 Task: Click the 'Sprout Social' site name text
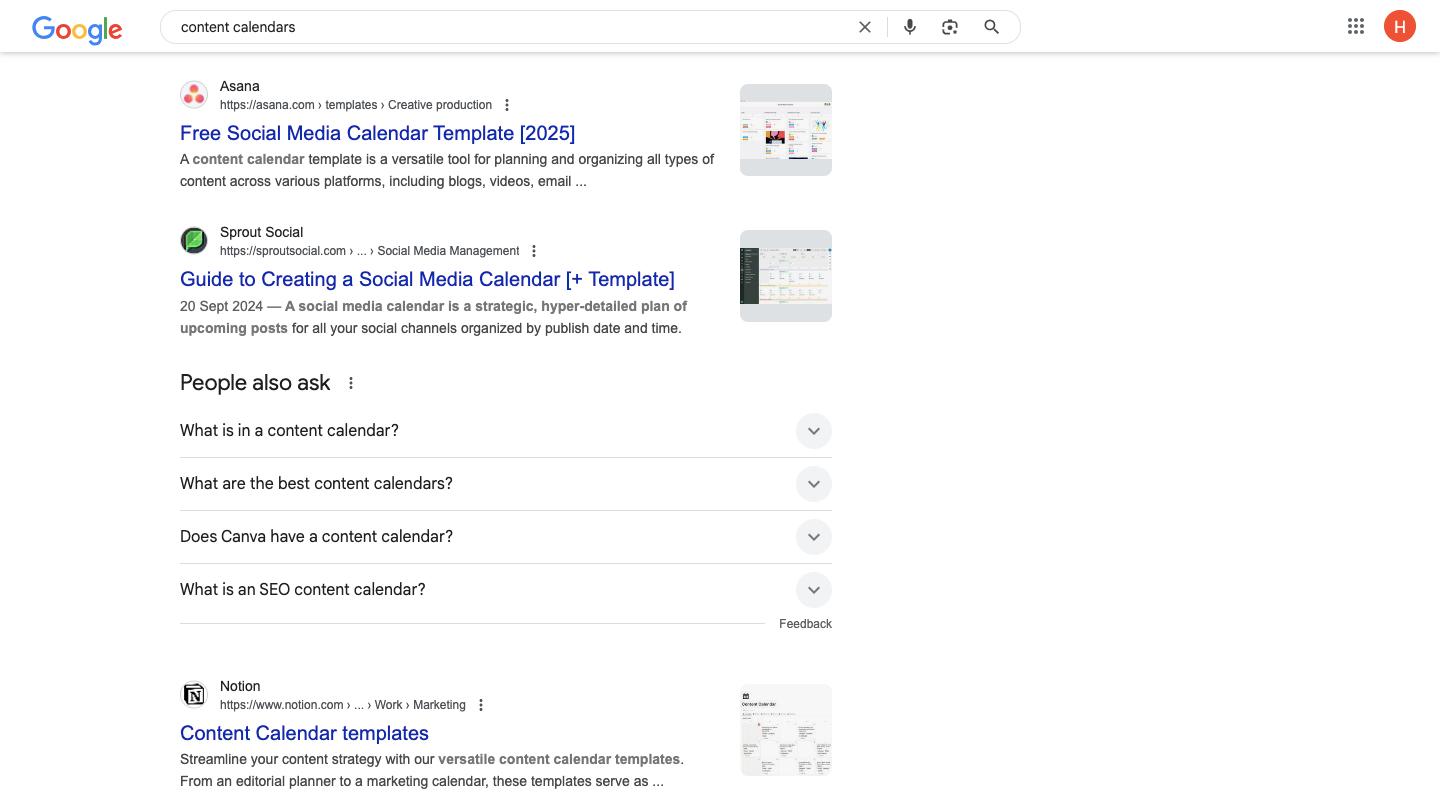pyautogui.click(x=261, y=232)
